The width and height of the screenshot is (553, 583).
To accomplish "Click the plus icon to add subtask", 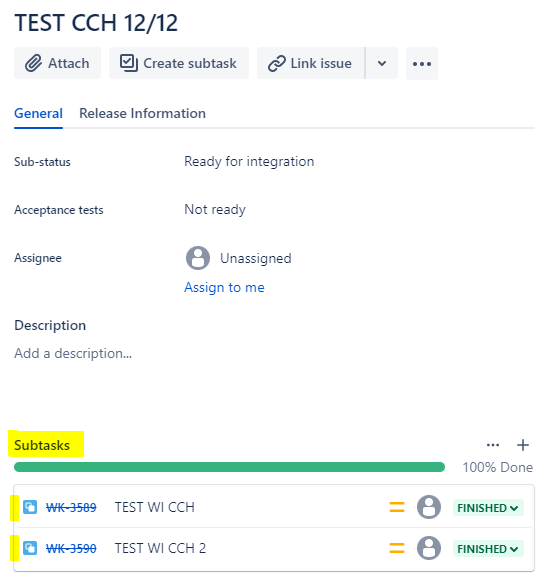I will coord(523,445).
